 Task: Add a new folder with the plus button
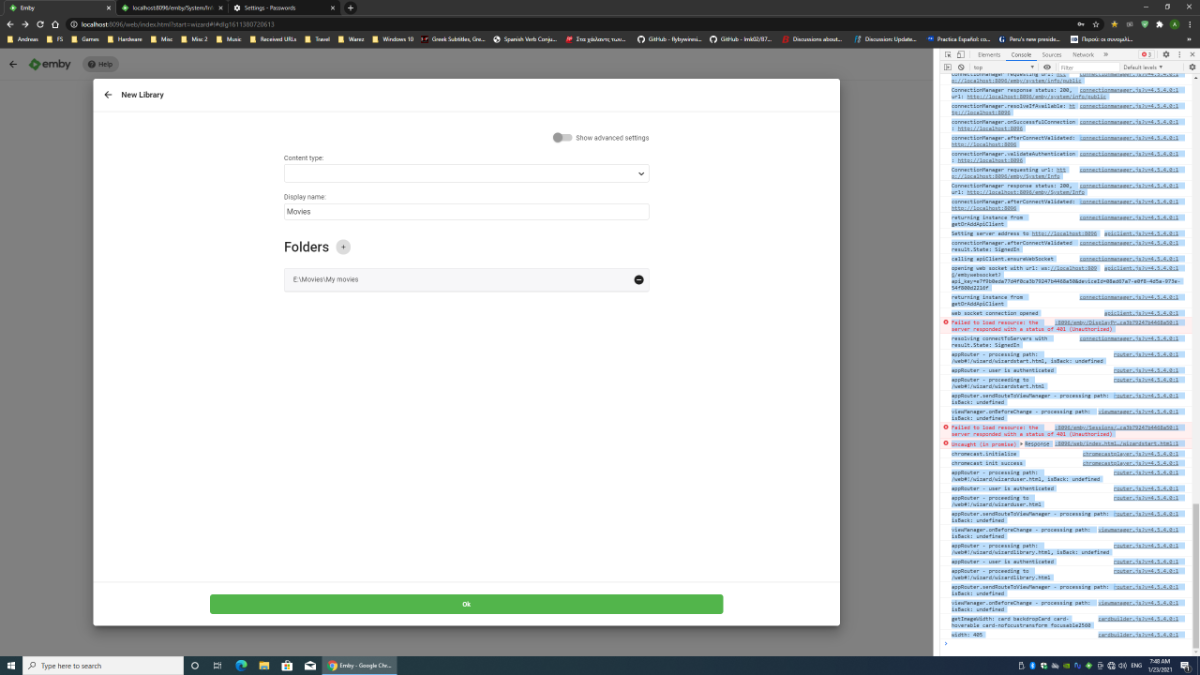[343, 247]
